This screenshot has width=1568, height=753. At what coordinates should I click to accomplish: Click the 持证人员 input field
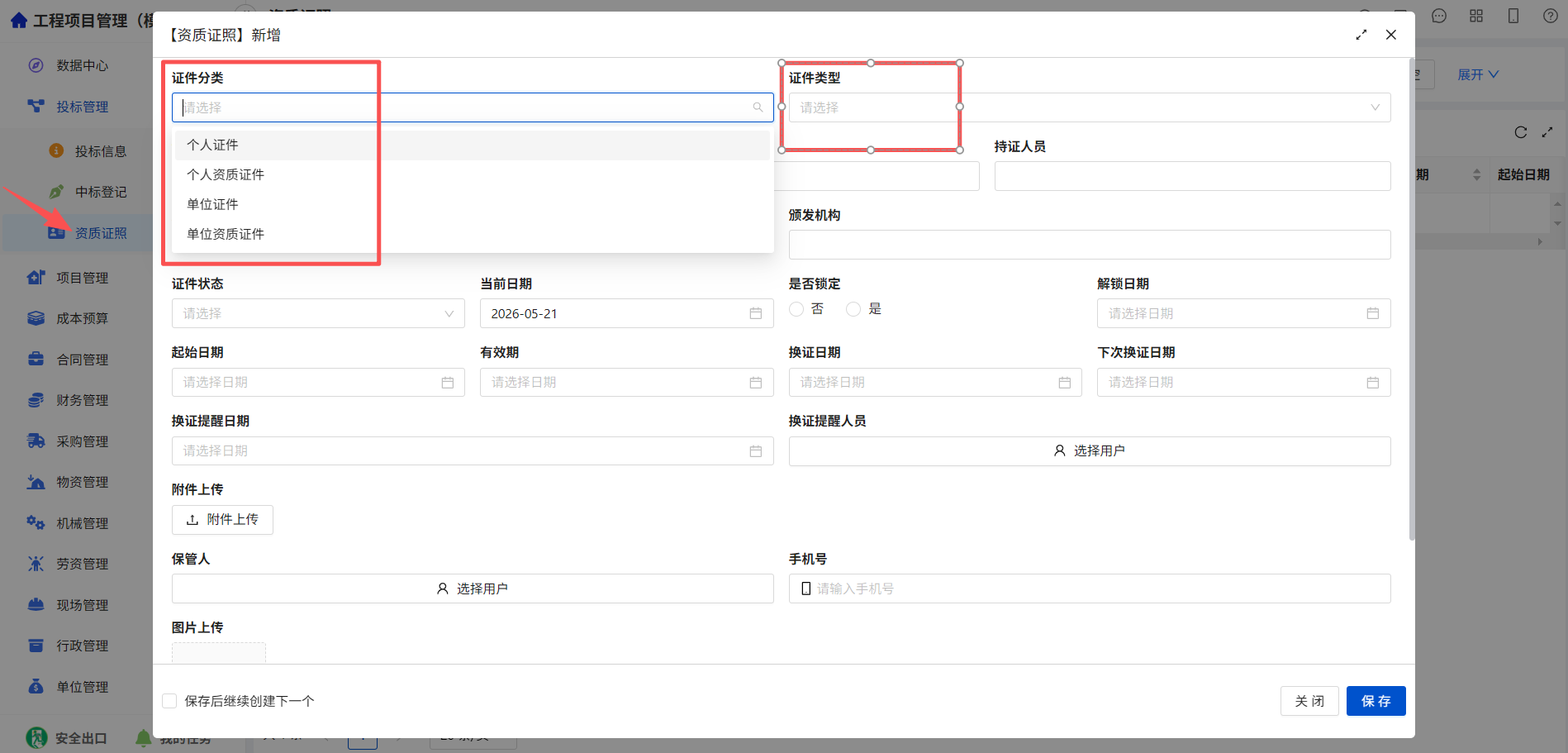click(x=1192, y=176)
